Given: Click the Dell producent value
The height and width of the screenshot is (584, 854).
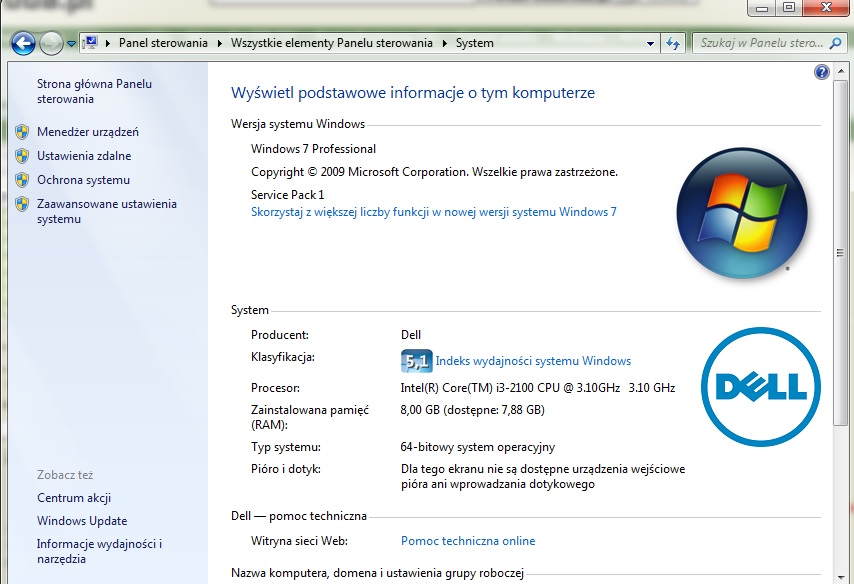Looking at the screenshot, I should (x=411, y=335).
